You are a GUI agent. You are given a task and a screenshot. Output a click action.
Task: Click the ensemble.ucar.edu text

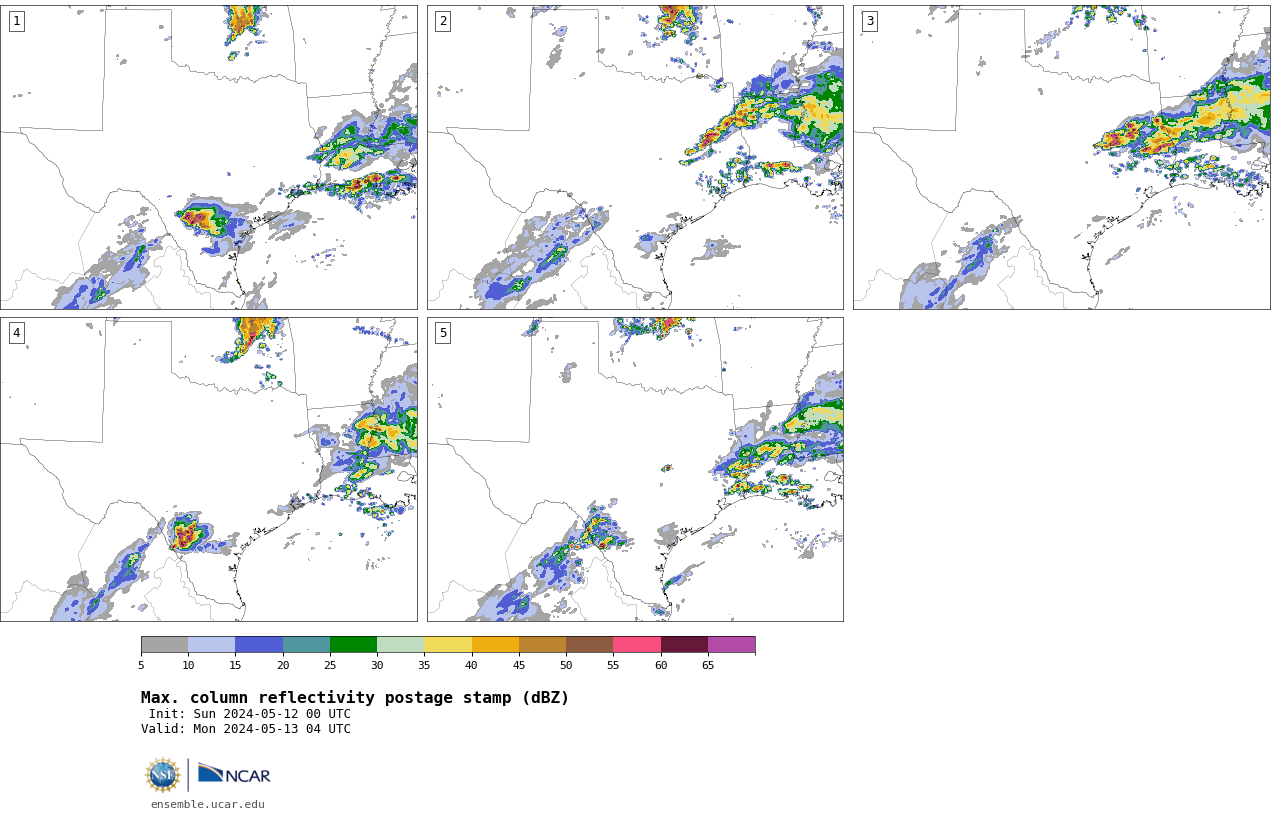click(208, 804)
